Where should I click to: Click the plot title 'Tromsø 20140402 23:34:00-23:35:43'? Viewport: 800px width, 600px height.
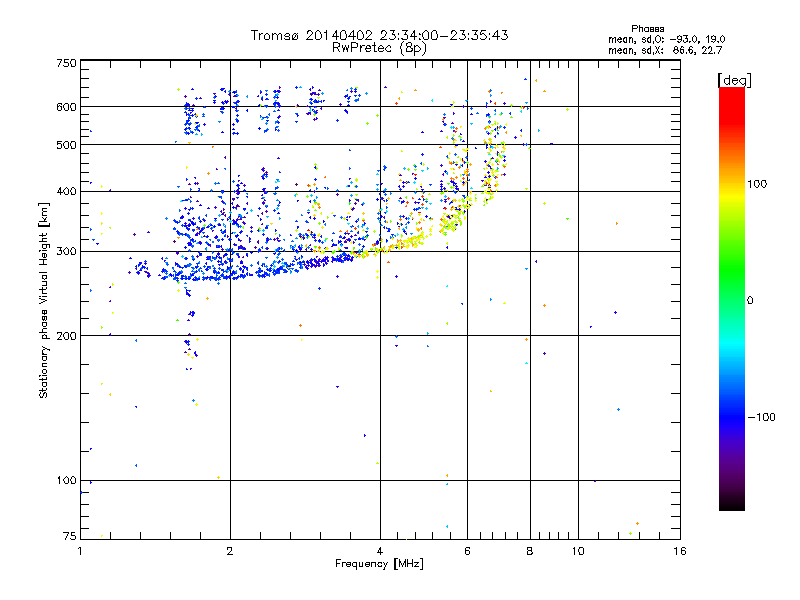(379, 35)
